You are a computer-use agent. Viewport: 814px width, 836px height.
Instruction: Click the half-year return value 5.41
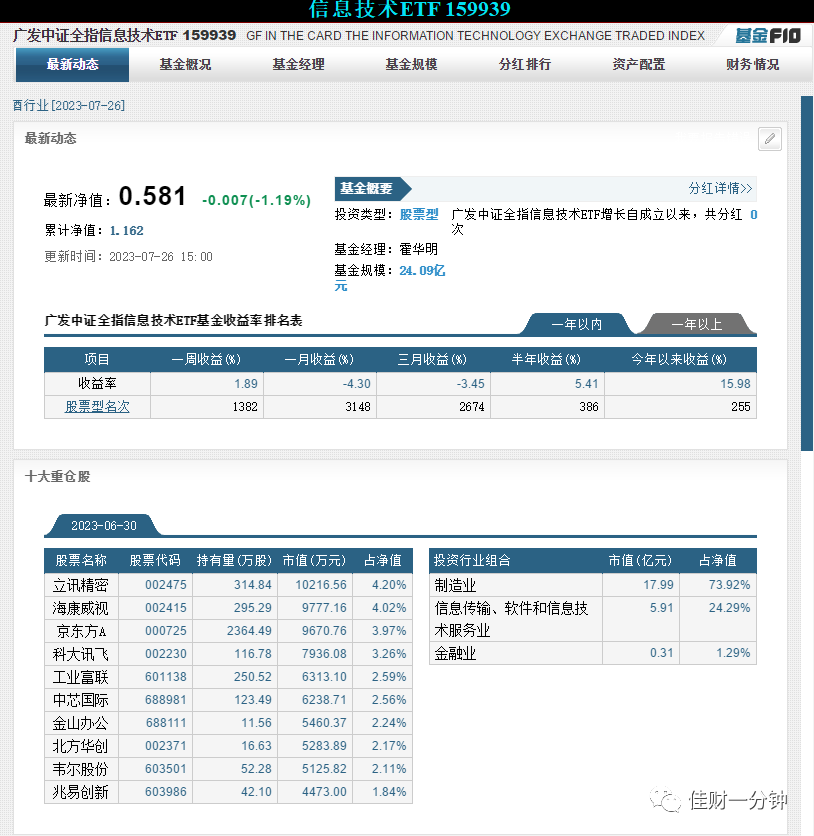pyautogui.click(x=586, y=384)
